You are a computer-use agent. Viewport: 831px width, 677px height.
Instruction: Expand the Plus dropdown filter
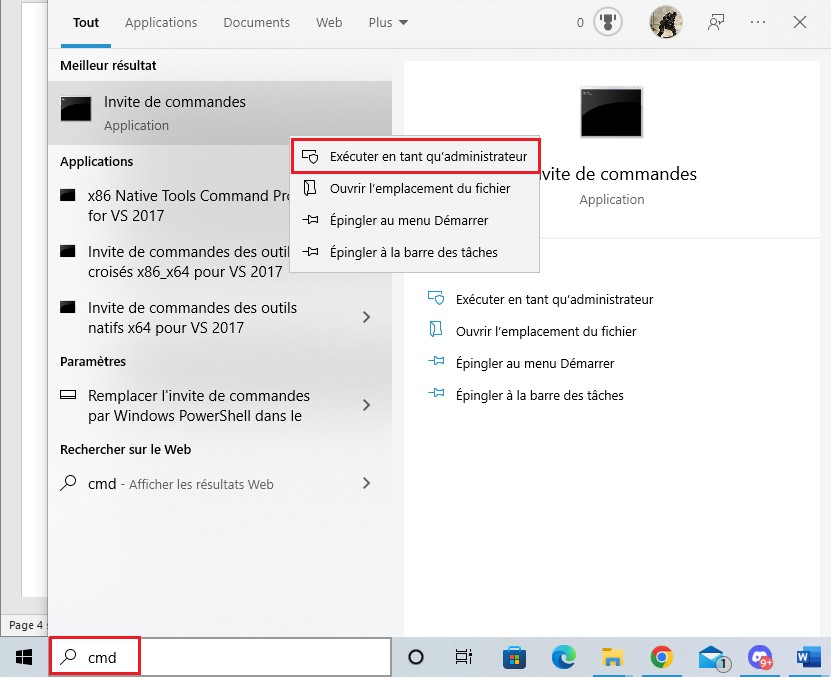(x=388, y=23)
